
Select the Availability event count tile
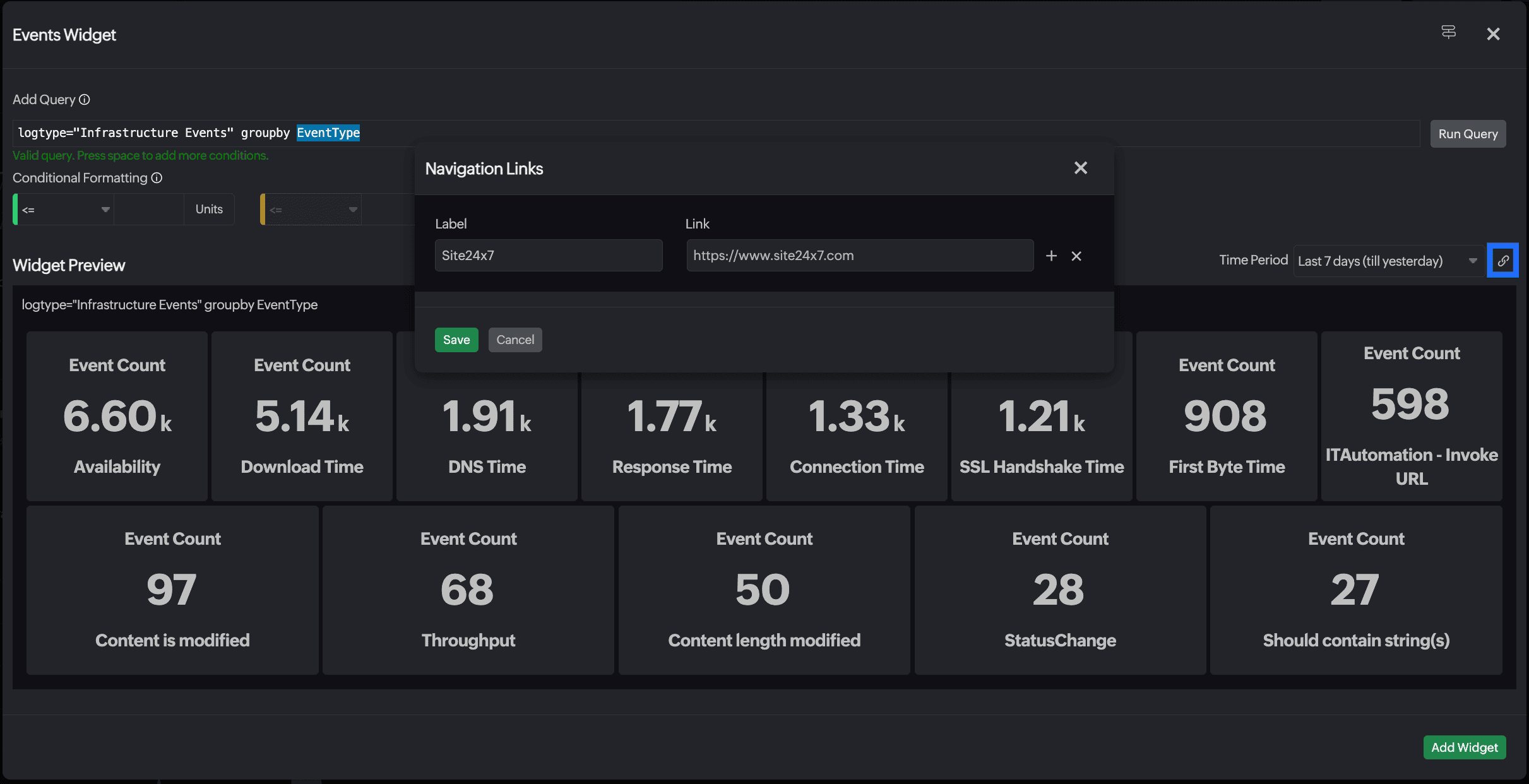point(117,416)
